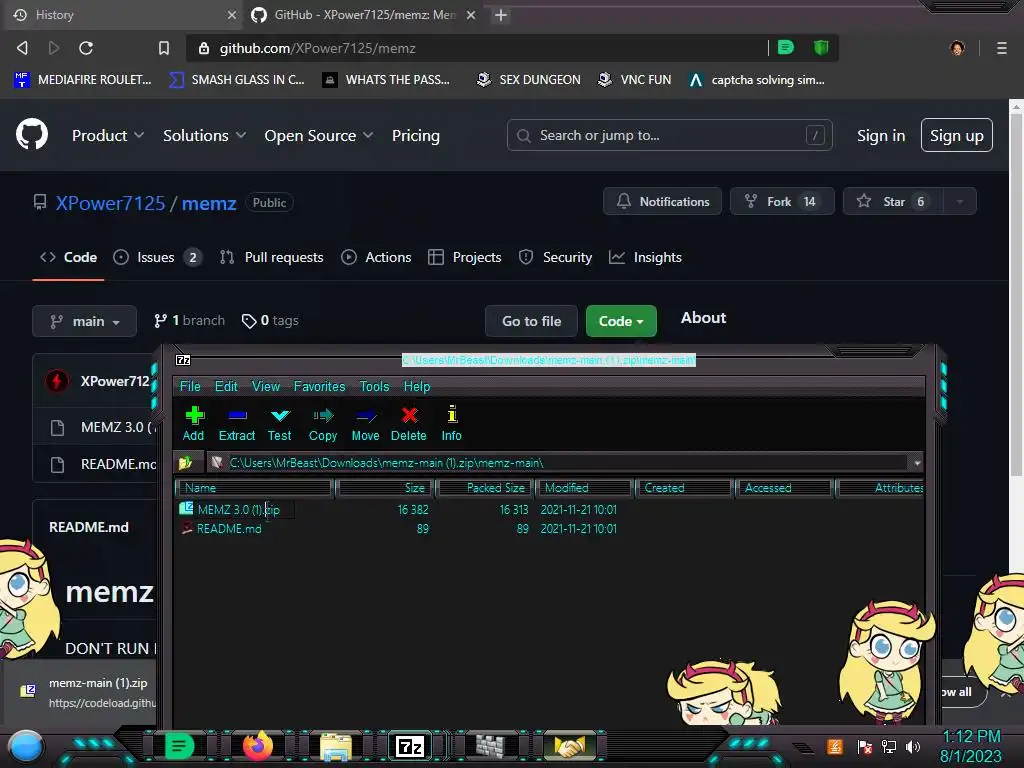Switch to the History tab
Viewport: 1024px width, 768px height.
[124, 15]
